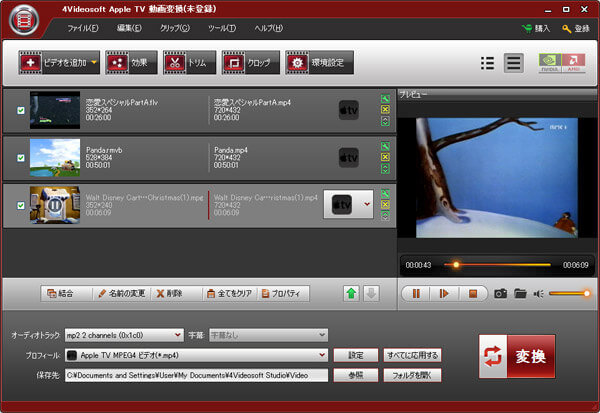Select the 恋愛スペシャルPartA.flv thumbnail
This screenshot has height=413, width=600.
pyautogui.click(x=55, y=110)
